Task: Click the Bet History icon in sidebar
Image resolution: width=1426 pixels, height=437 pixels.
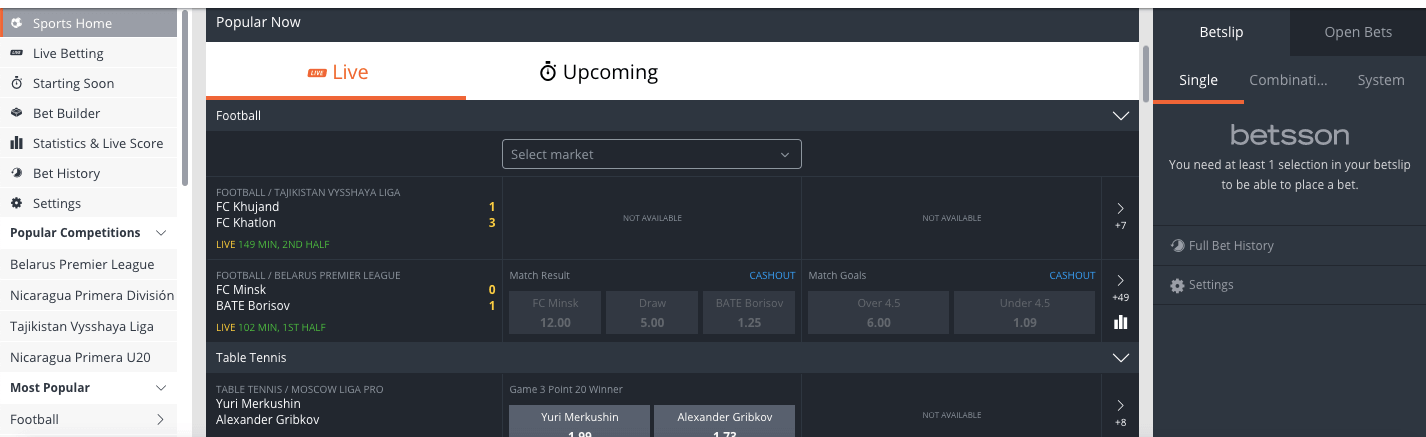Action: coord(16,173)
